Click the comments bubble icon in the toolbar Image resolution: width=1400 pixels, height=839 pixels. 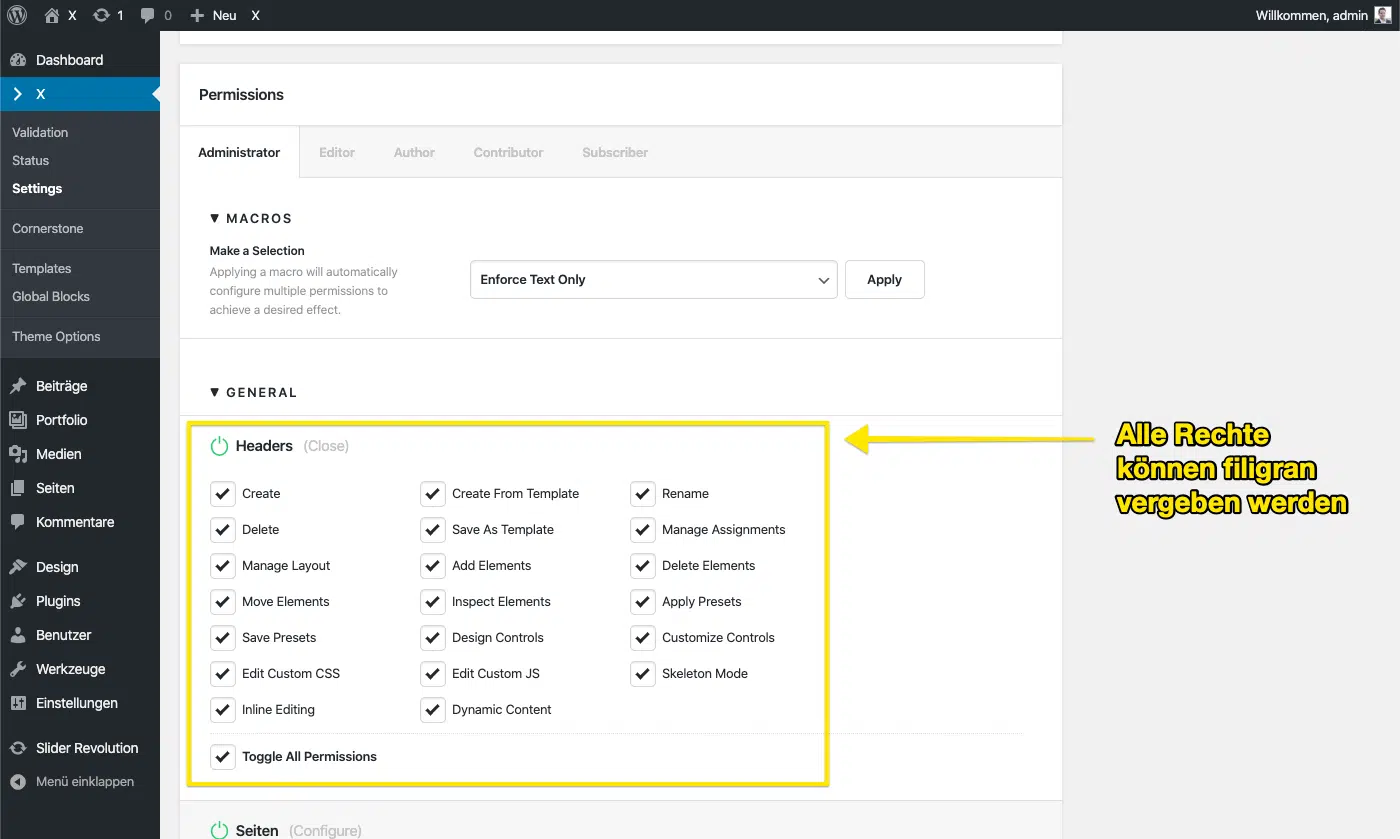point(148,15)
